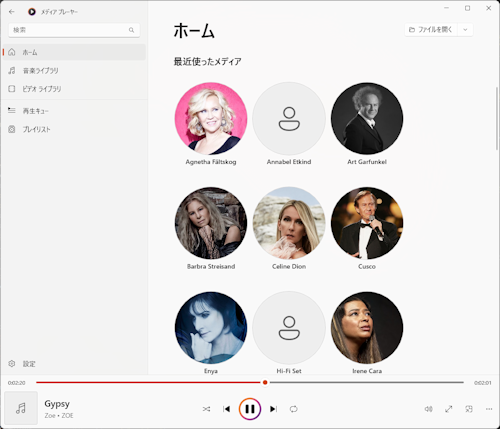Screen dimensions: 500x429
Task: Open the mini player view
Action: (469, 409)
